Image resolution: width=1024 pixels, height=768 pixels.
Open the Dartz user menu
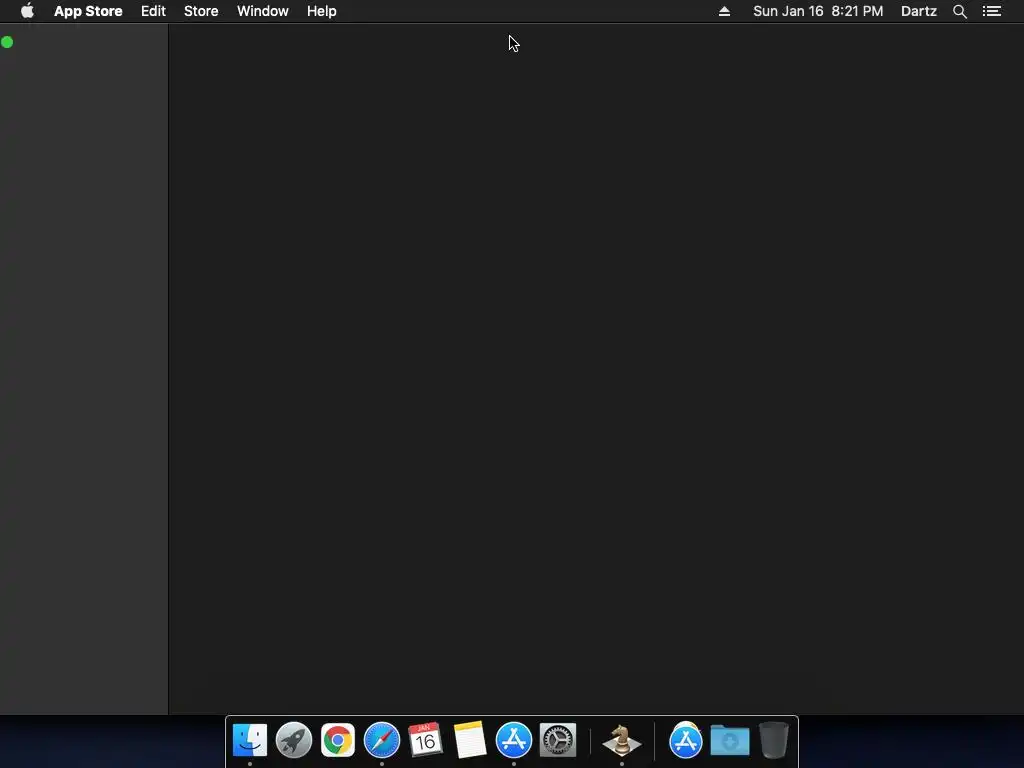point(919,11)
